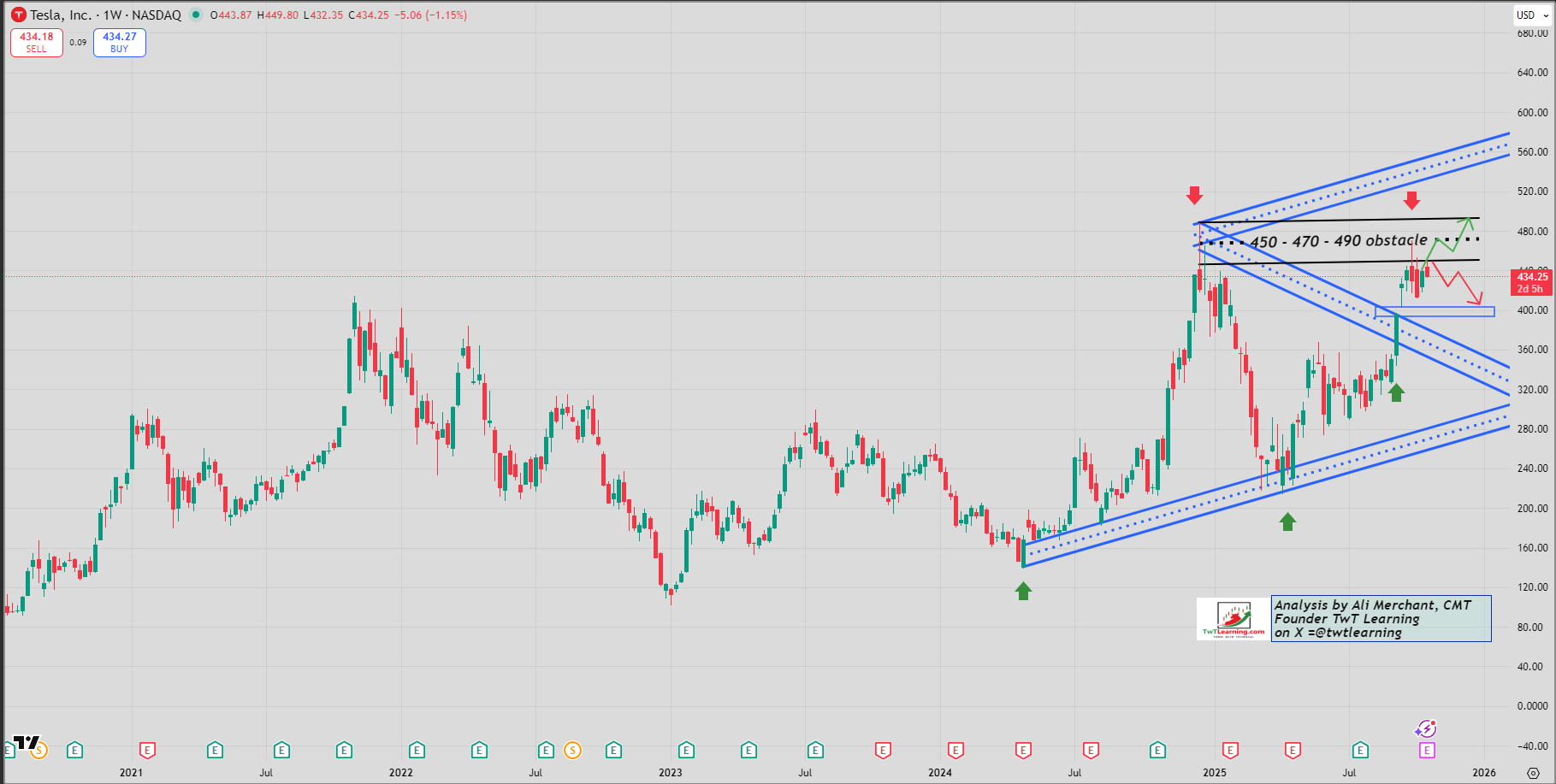Open the USD currency dropdown
This screenshot has width=1556, height=784.
tap(1532, 15)
